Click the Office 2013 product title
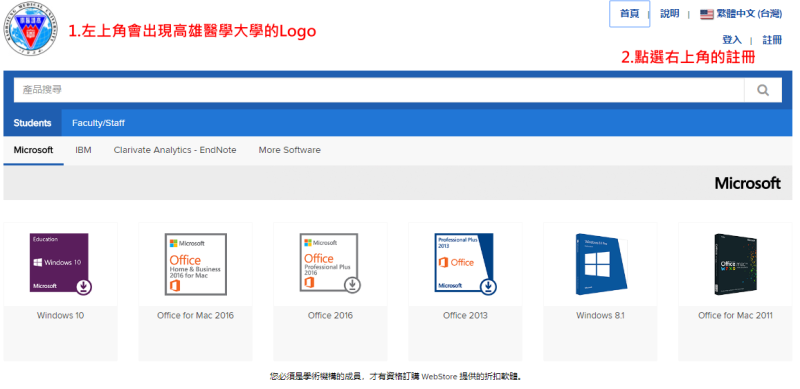Viewport: 800px width, 389px height. pos(465,315)
